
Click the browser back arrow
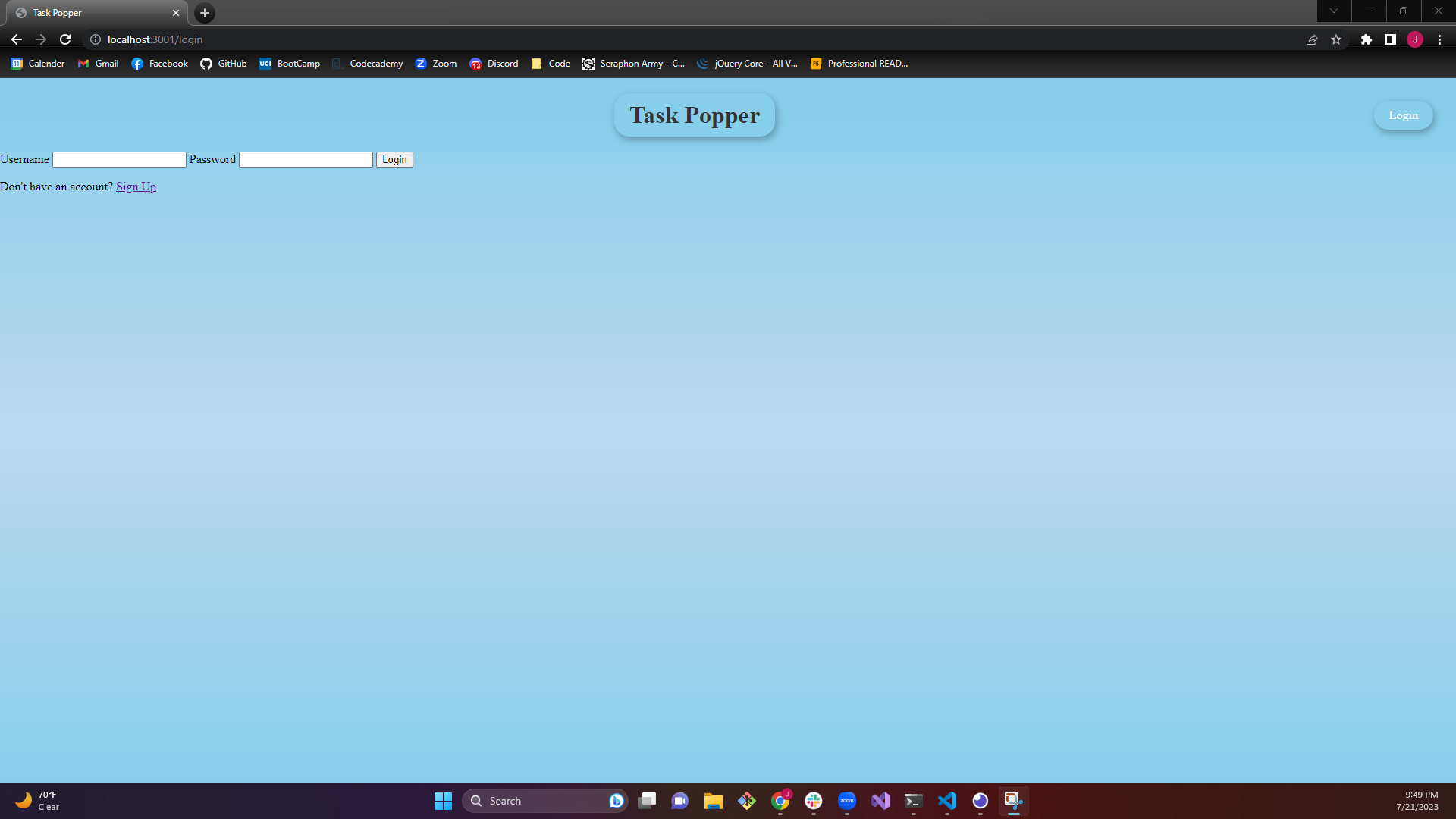coord(17,39)
